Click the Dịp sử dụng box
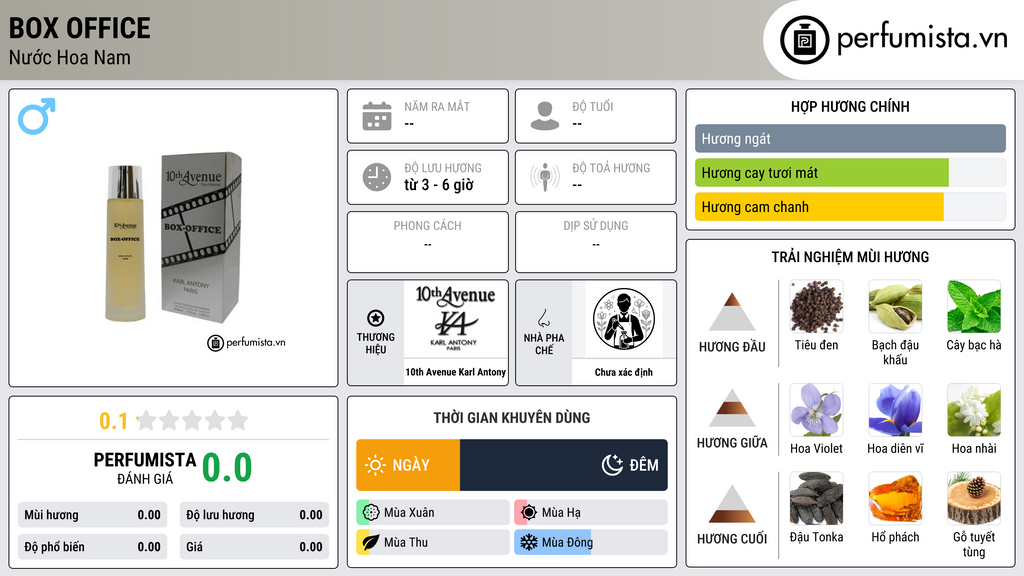Viewport: 1024px width, 576px height. coord(596,242)
